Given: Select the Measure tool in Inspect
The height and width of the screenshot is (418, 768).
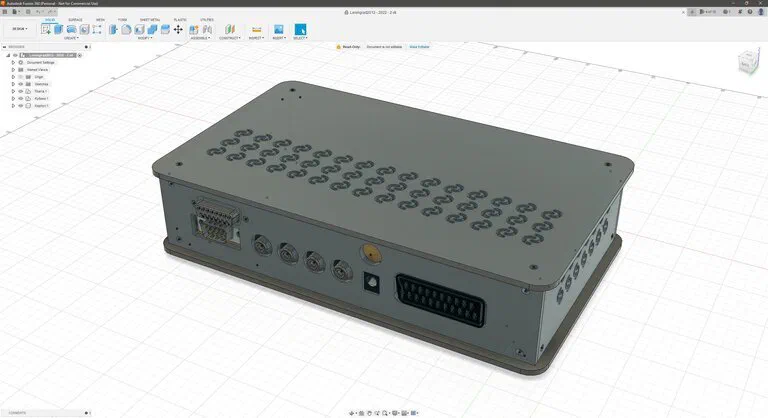Looking at the screenshot, I should click(x=256, y=30).
